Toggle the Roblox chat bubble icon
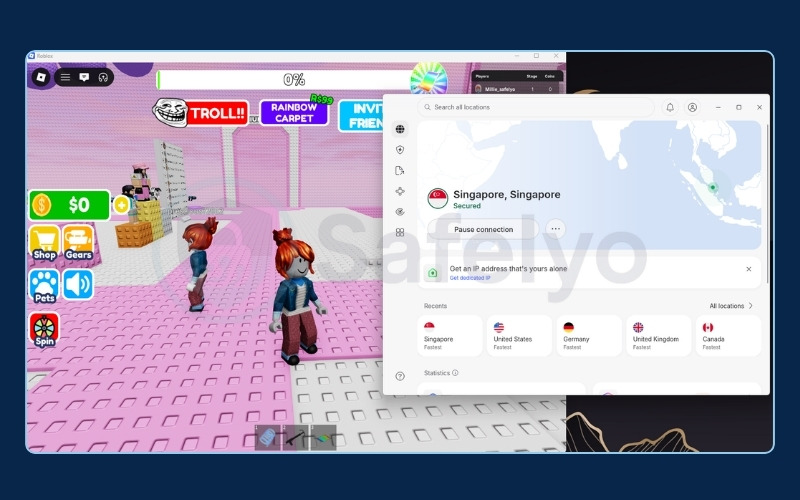 click(84, 77)
